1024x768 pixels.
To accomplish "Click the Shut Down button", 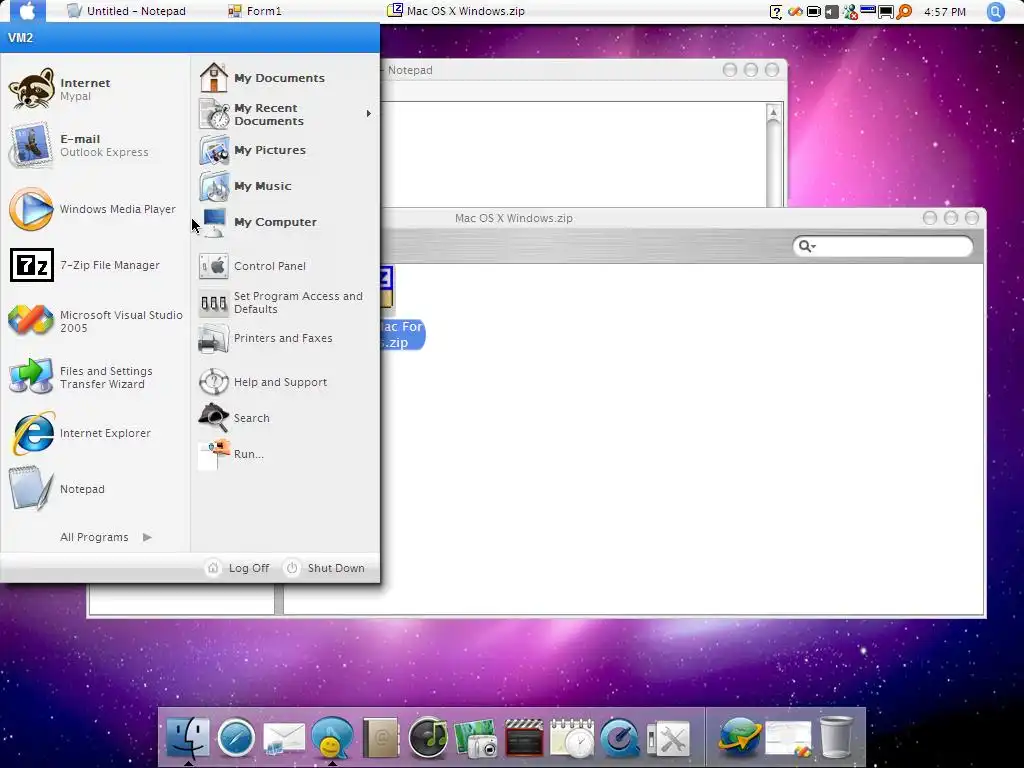I will click(x=325, y=568).
